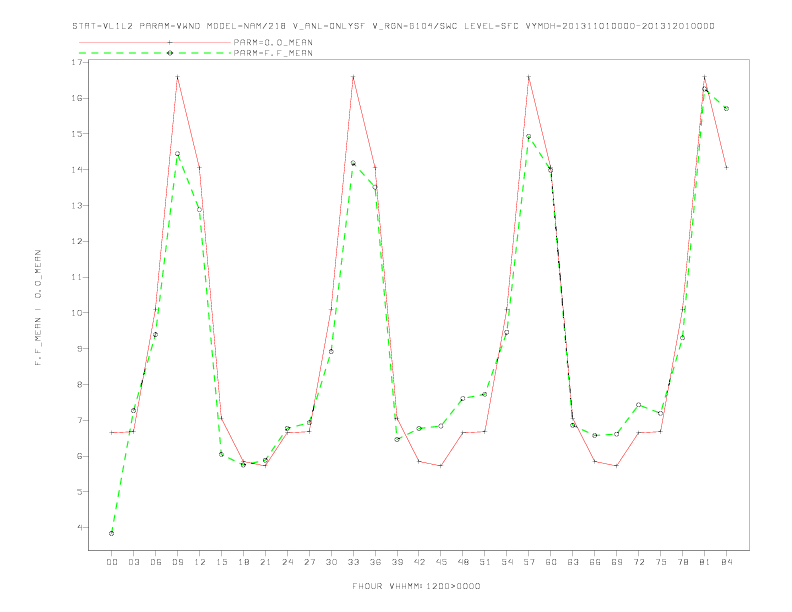
Task: Click the x-axis title FHOUR VHHMM:1200>0000
Action: point(416,586)
